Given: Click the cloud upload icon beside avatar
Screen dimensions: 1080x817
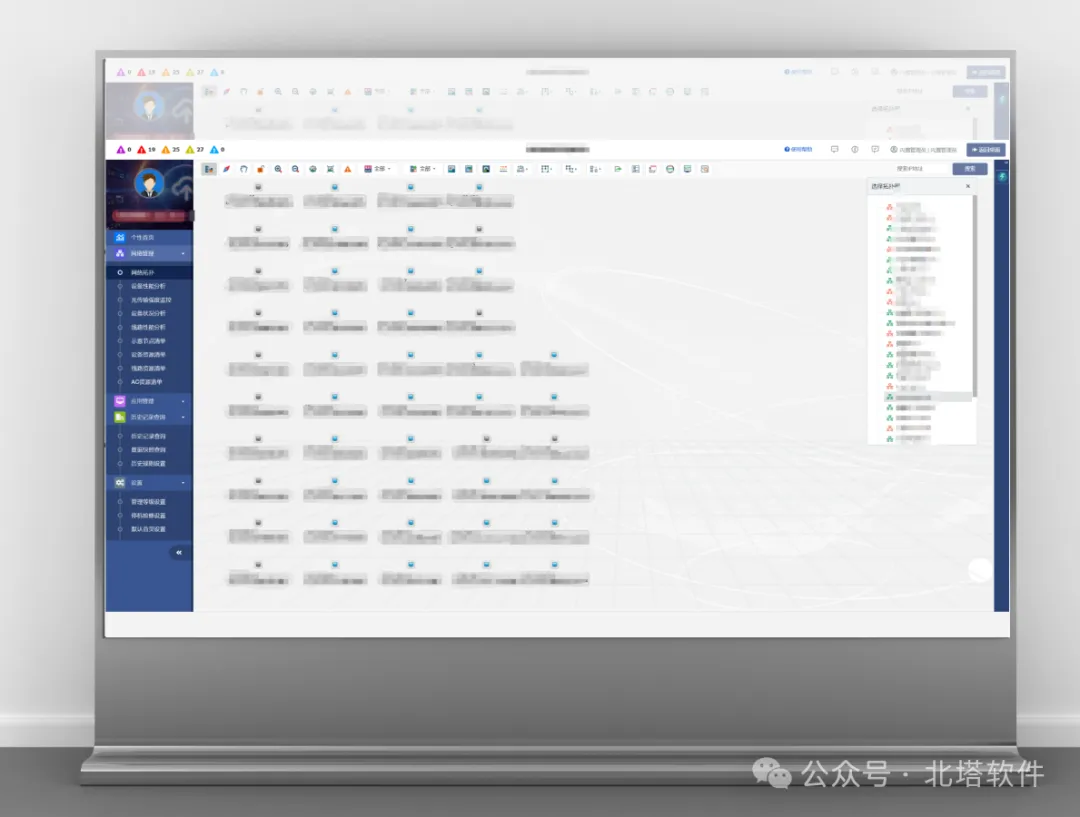Looking at the screenshot, I should click(182, 187).
